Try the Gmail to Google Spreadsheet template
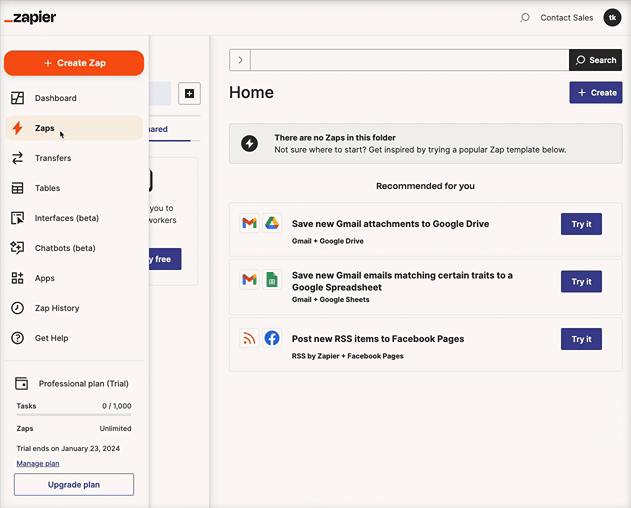631x508 pixels. point(581,281)
